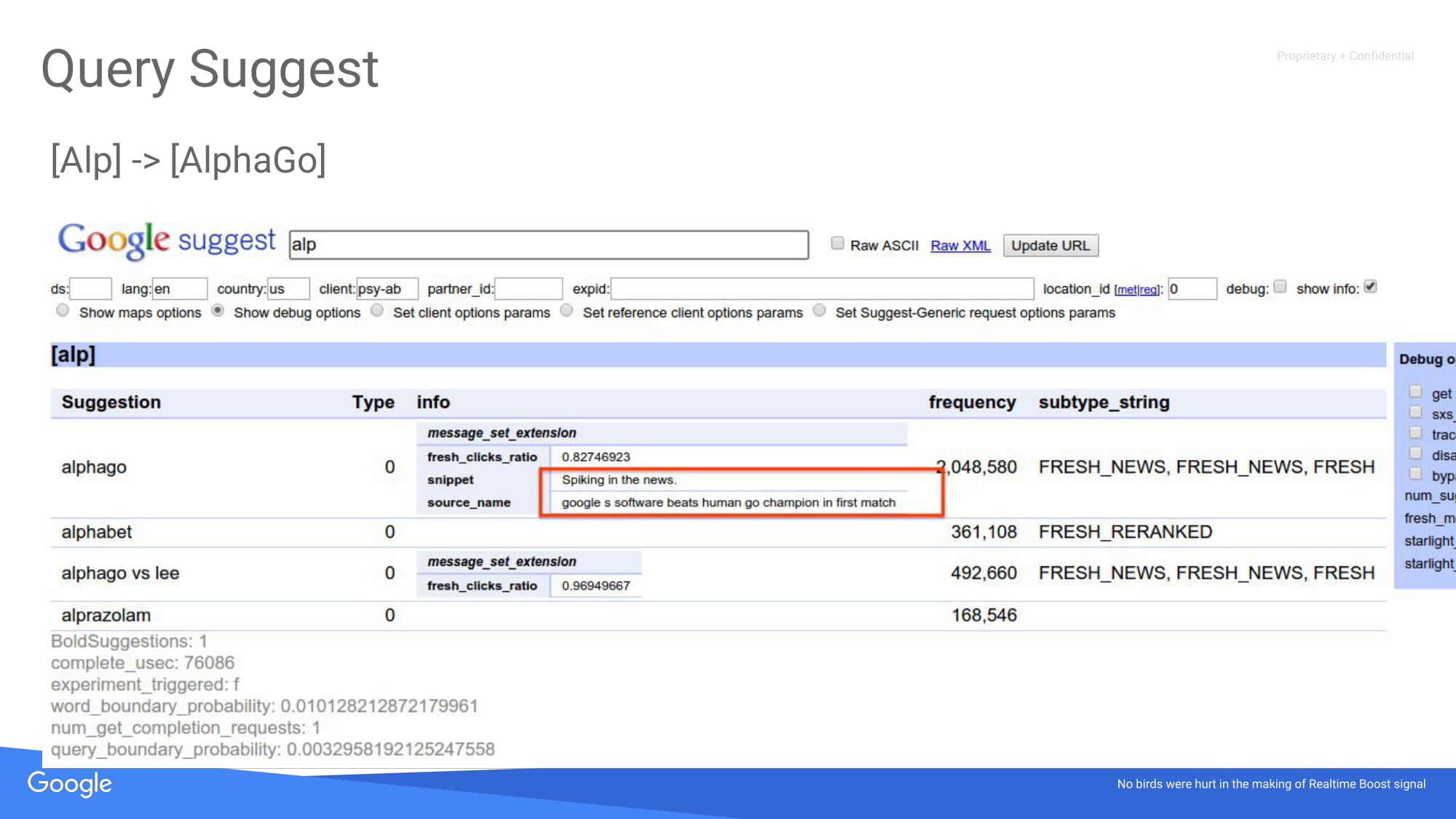Click the frequency column header
The image size is (1456, 819).
click(972, 402)
